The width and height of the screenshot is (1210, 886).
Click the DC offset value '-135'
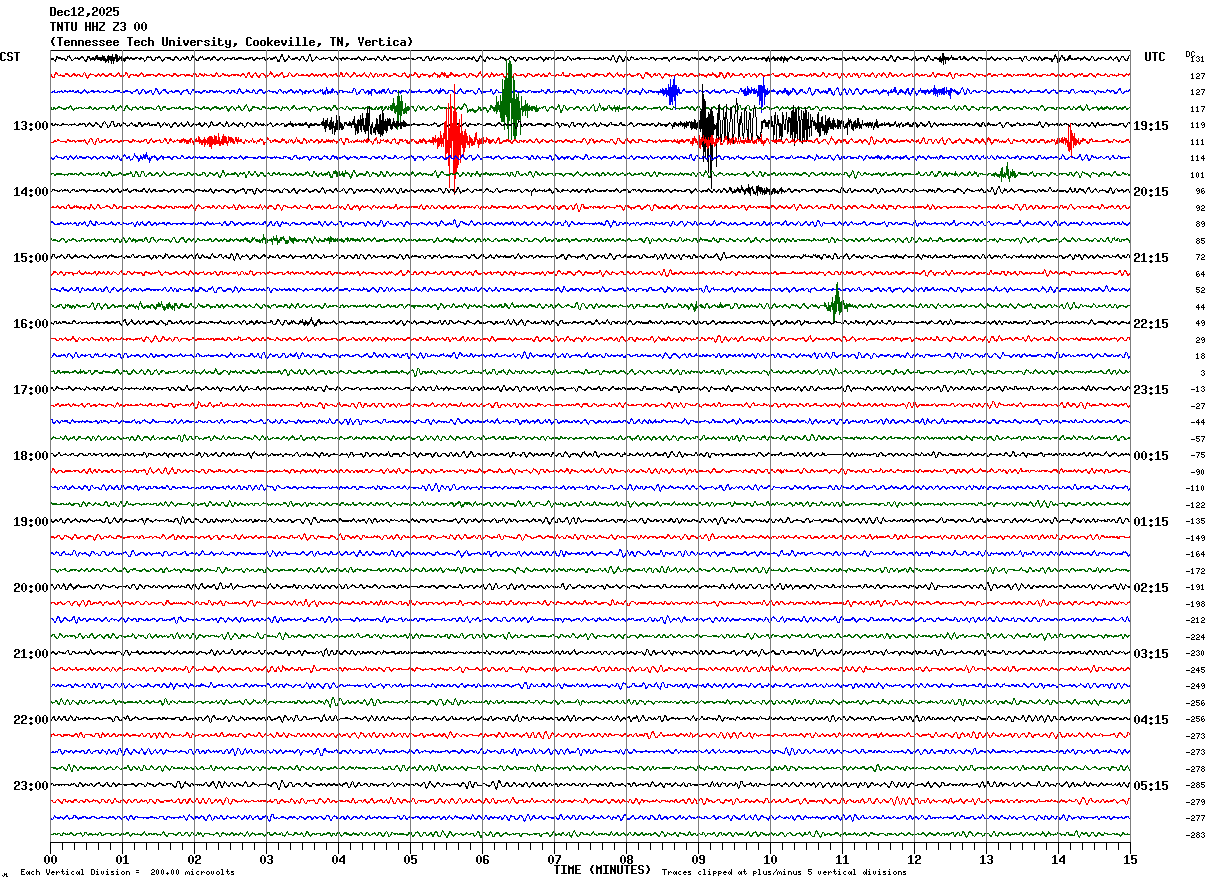1196,522
